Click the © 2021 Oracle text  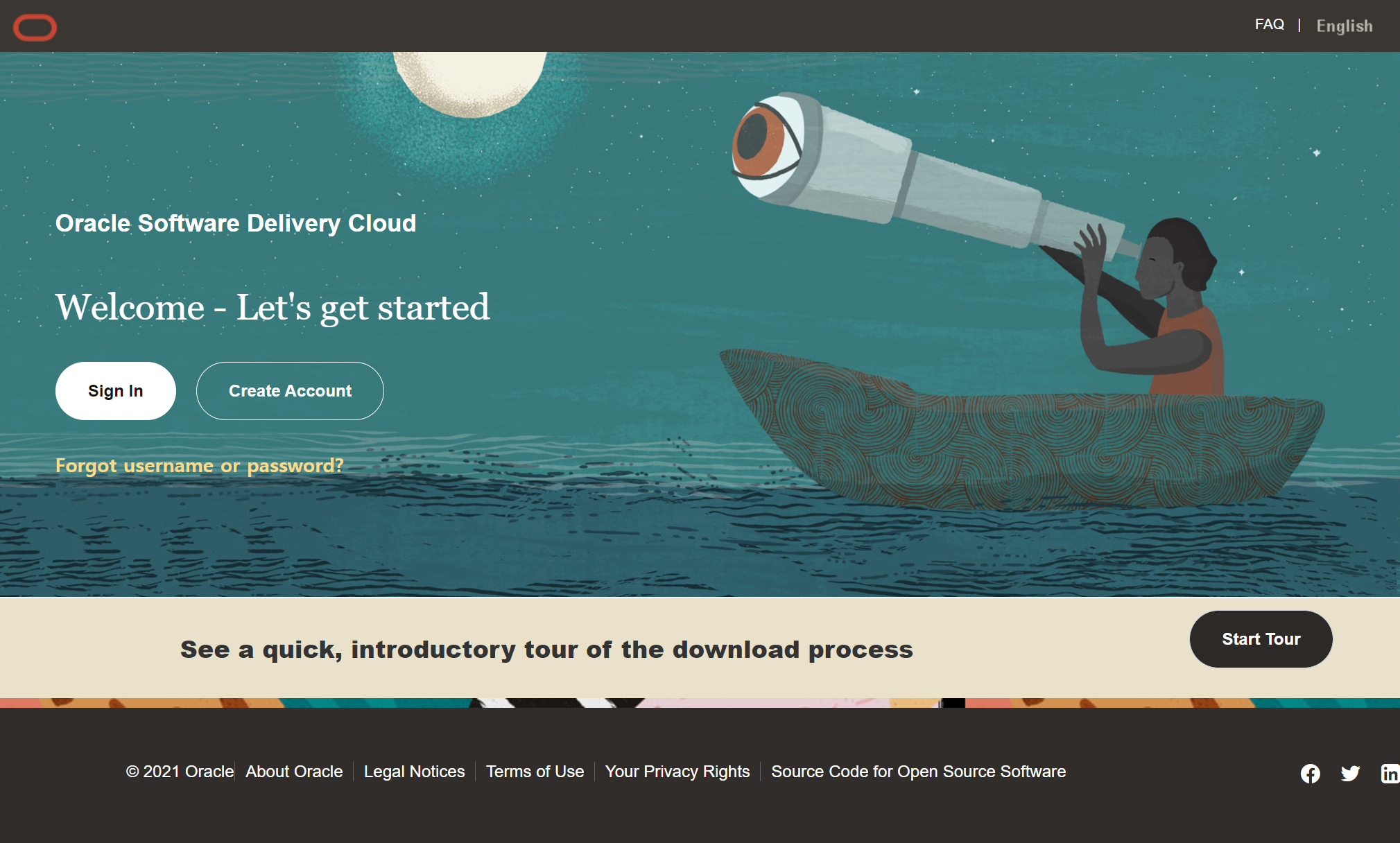[x=180, y=772]
